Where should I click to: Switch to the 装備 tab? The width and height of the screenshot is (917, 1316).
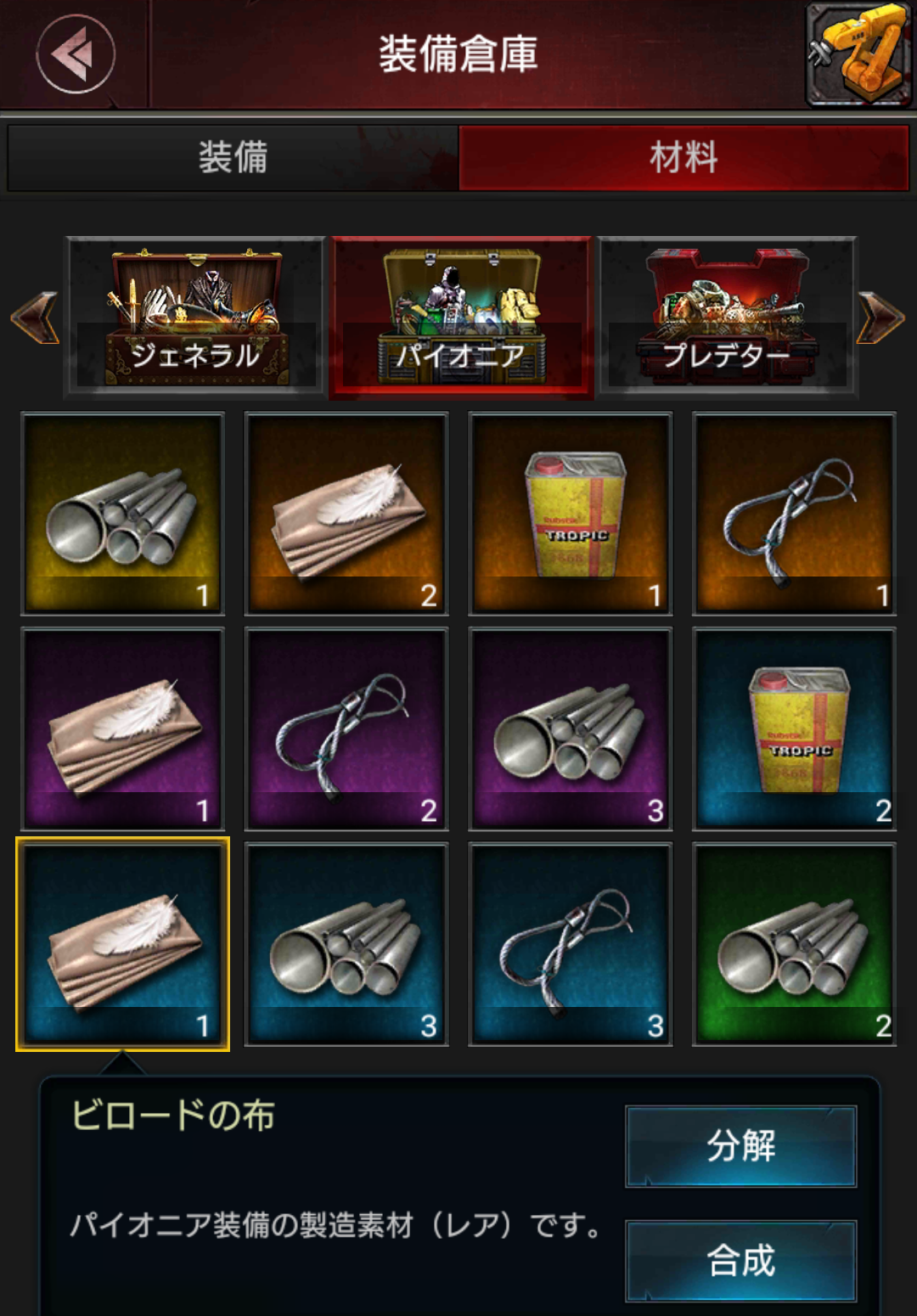[x=233, y=158]
